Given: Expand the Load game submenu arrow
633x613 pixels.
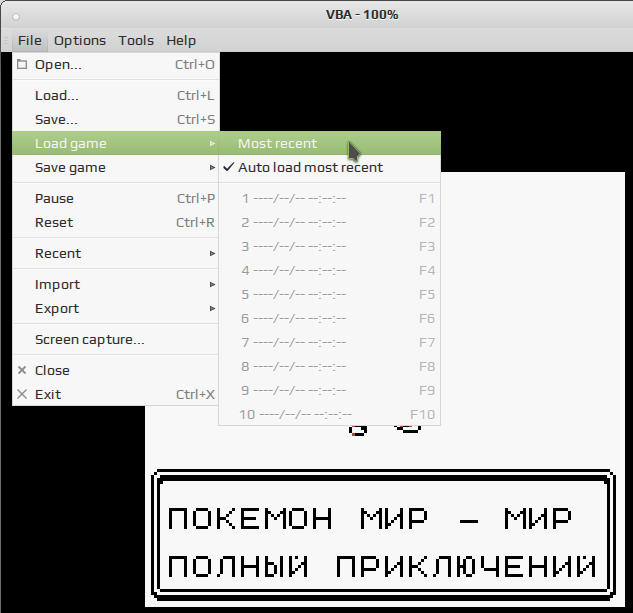Looking at the screenshot, I should tap(212, 143).
